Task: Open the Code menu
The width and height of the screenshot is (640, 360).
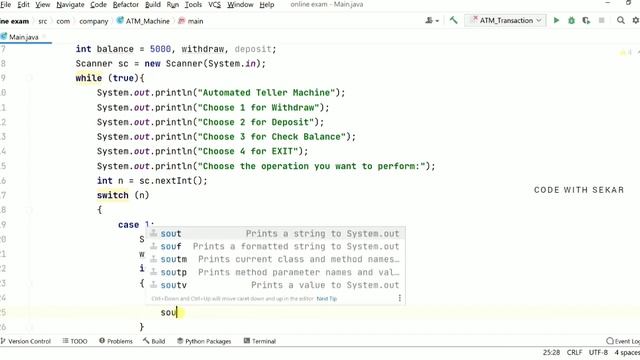Action: click(x=98, y=4)
